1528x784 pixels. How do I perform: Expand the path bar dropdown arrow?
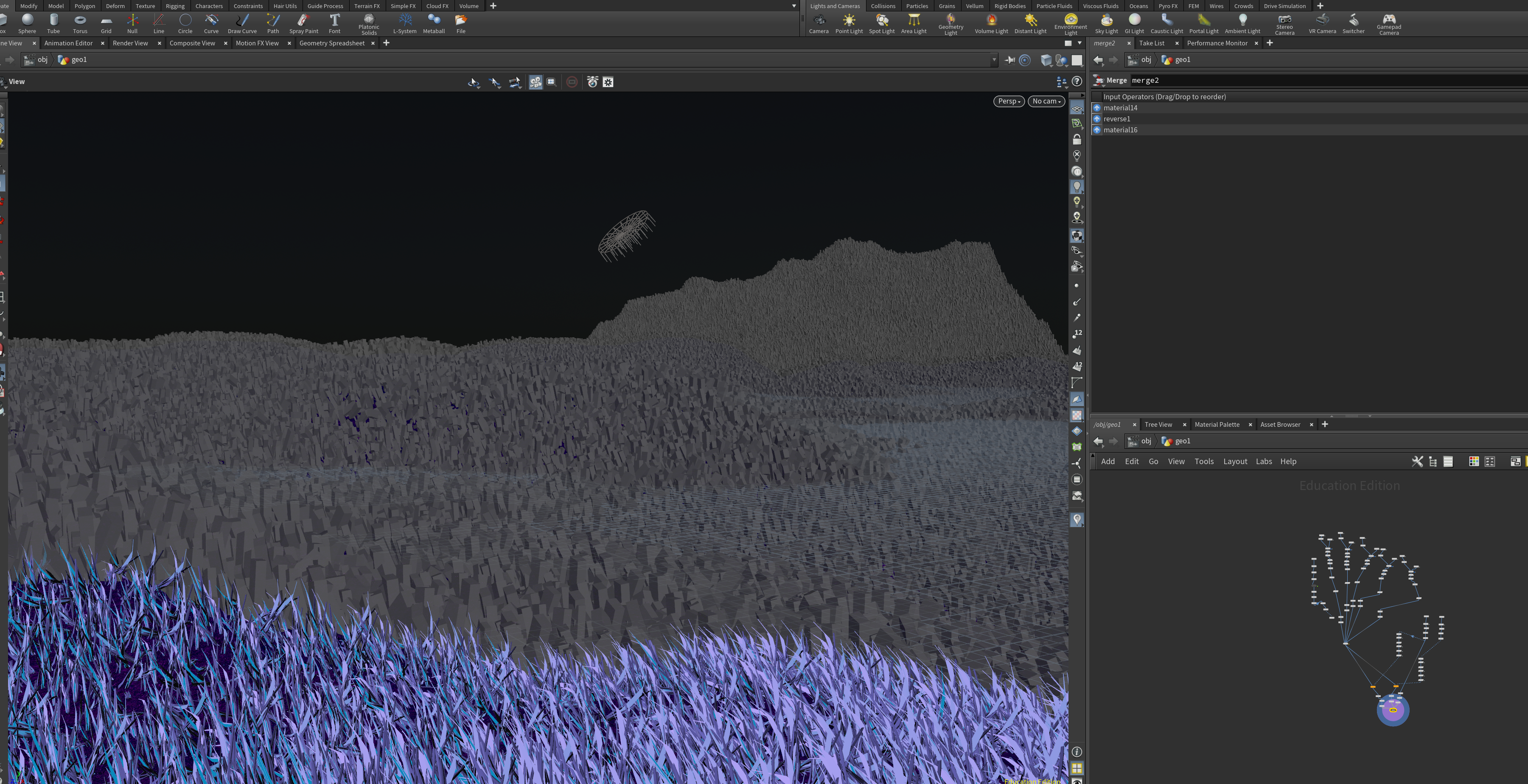(995, 60)
